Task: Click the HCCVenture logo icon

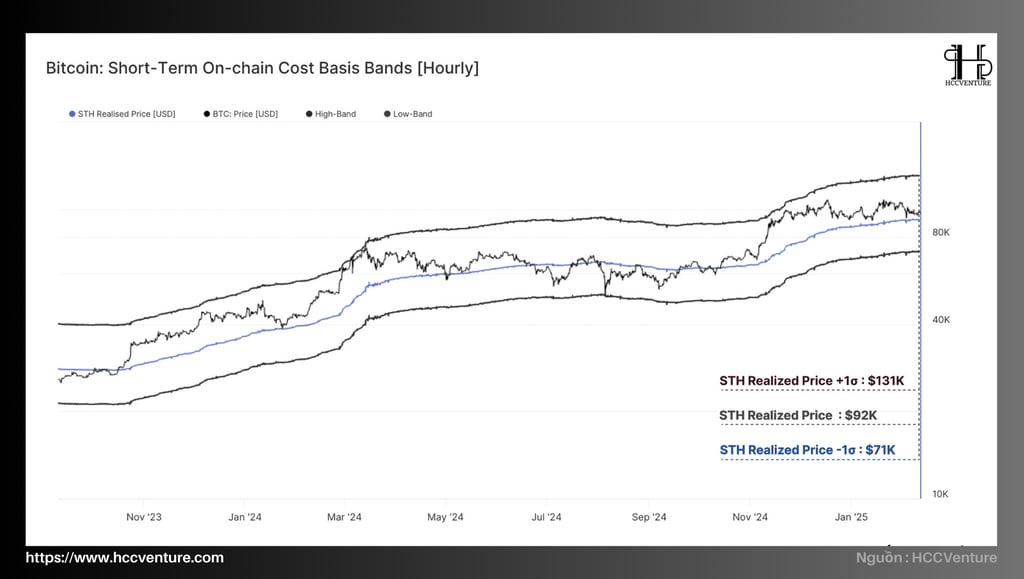Action: pyautogui.click(x=968, y=65)
